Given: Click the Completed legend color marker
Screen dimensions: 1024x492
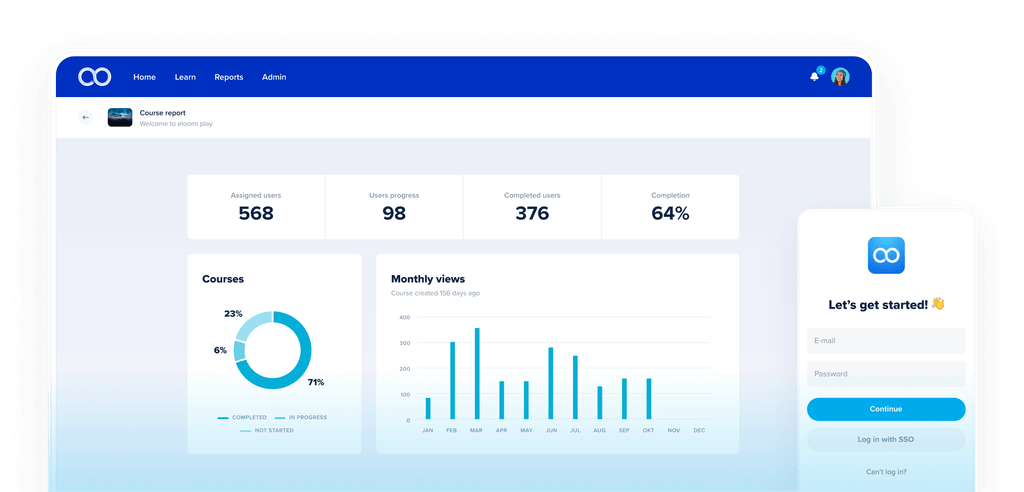Looking at the screenshot, I should [223, 417].
